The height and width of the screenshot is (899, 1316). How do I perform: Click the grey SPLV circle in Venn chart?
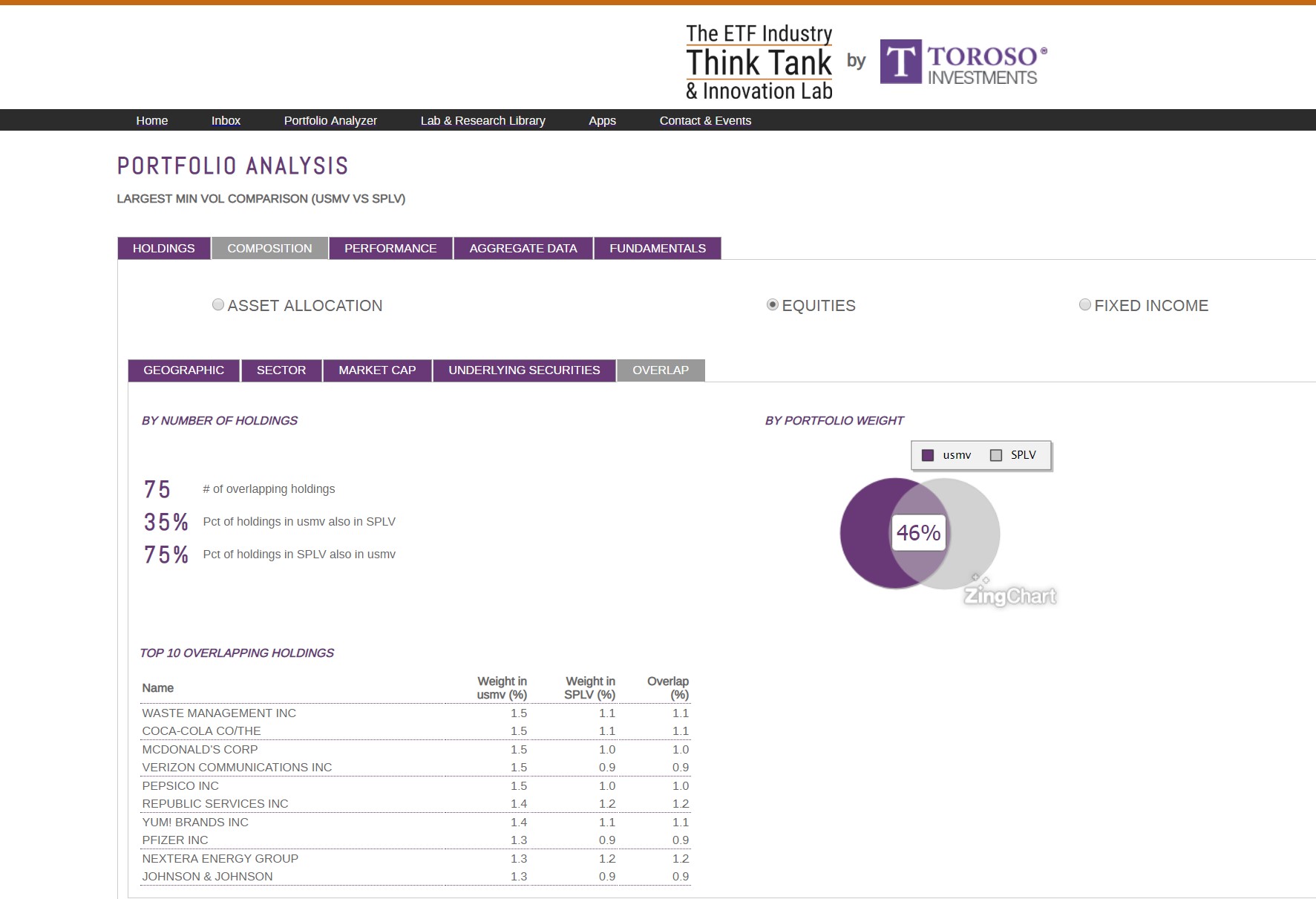pos(974,533)
